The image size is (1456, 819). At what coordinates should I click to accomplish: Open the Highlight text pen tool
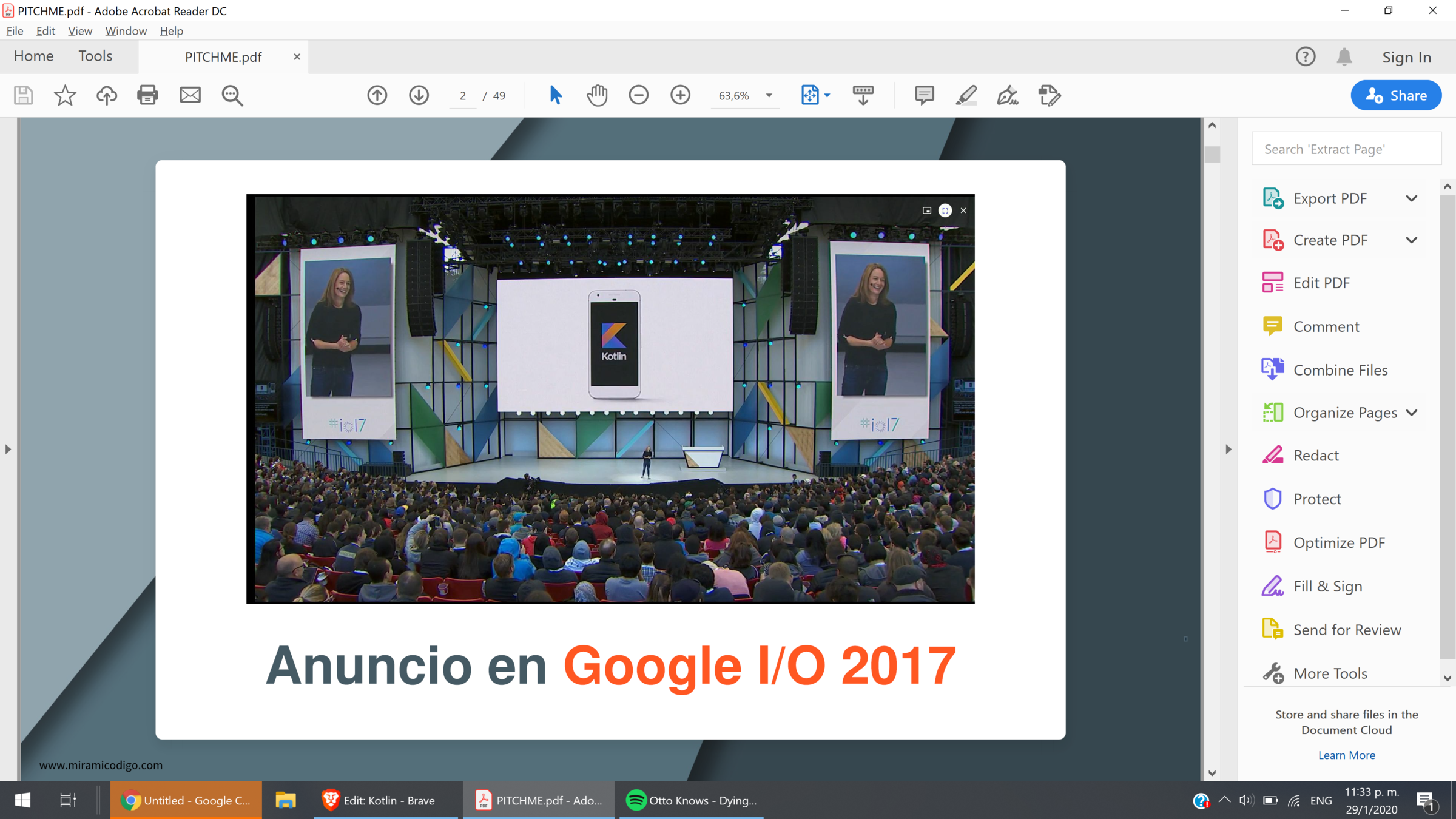[x=966, y=95]
